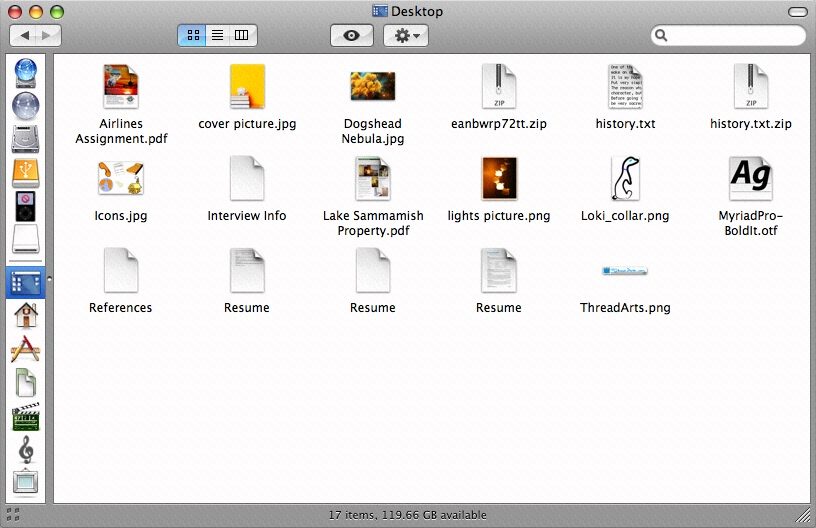Switch to list view mode
816x528 pixels.
(218, 35)
